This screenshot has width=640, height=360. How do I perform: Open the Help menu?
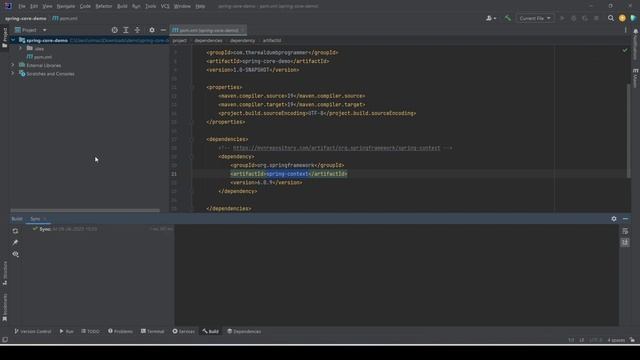[x=200, y=7]
